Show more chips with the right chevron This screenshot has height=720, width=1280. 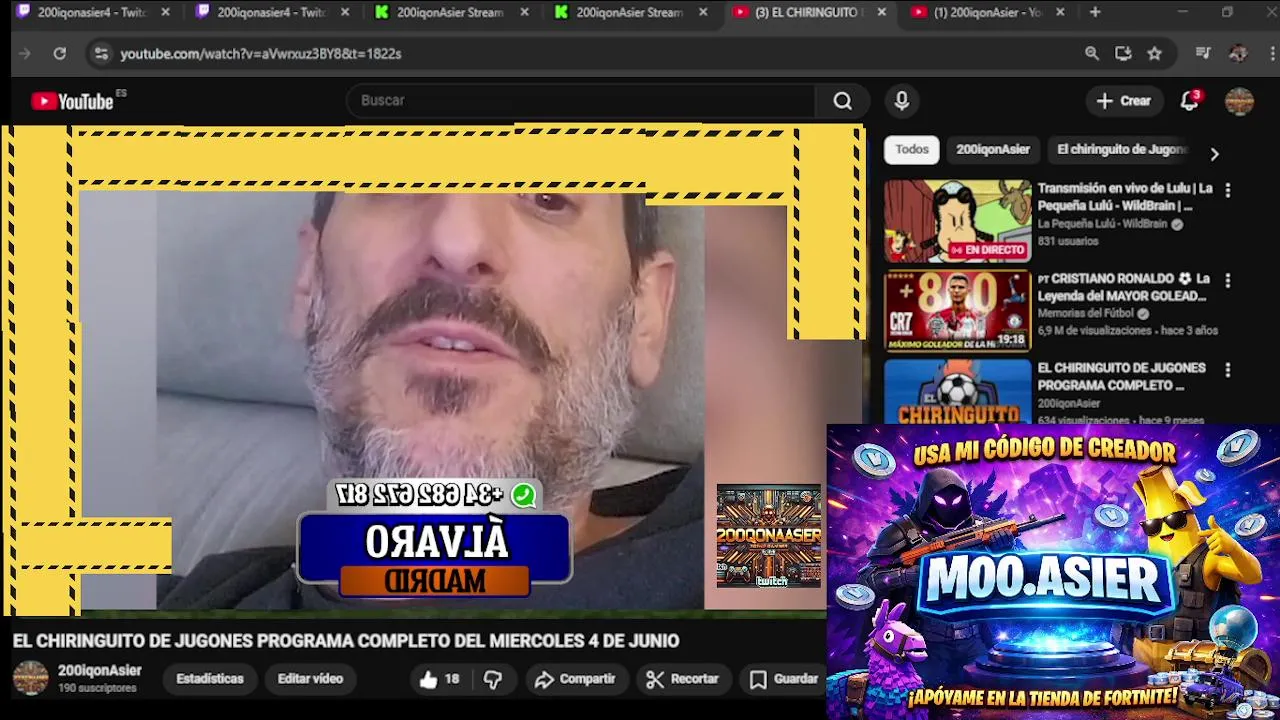[1214, 154]
